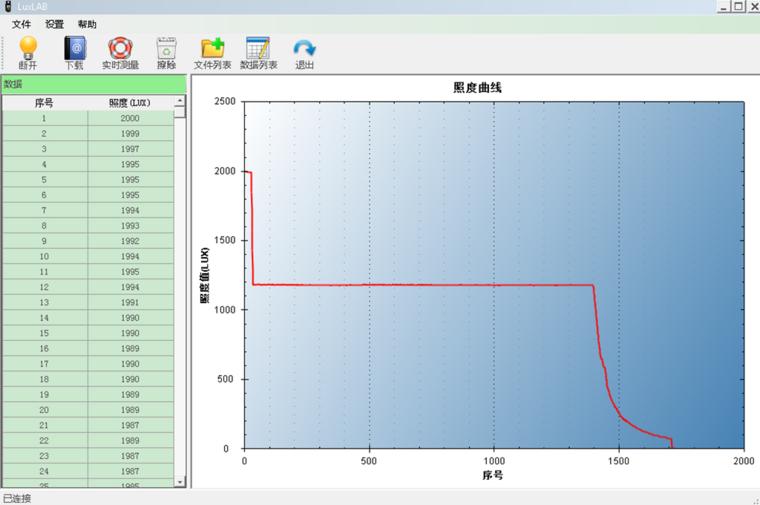Viewport: 760px width, 505px height.
Task: Click serial number 4 in the table
Action: (x=44, y=164)
